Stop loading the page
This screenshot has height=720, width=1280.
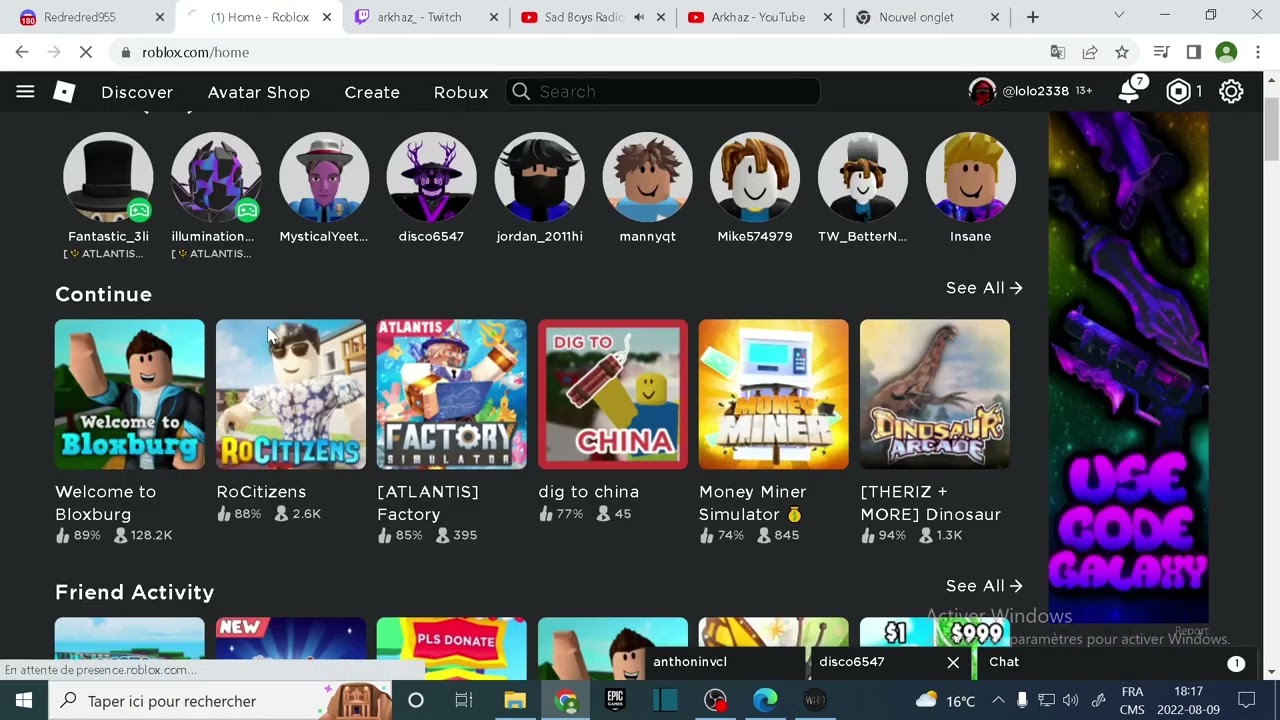point(86,52)
